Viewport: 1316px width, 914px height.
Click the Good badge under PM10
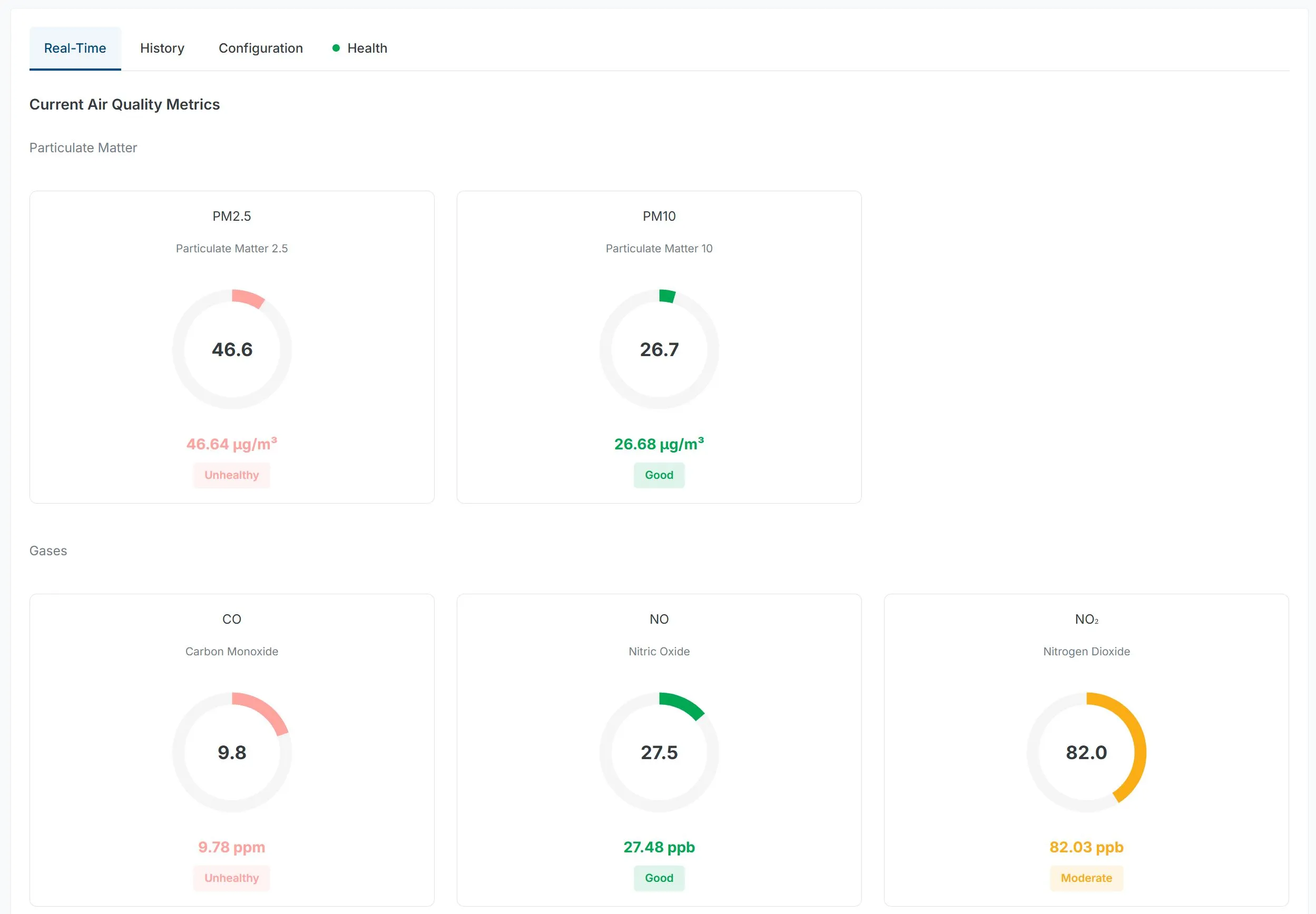tap(659, 475)
